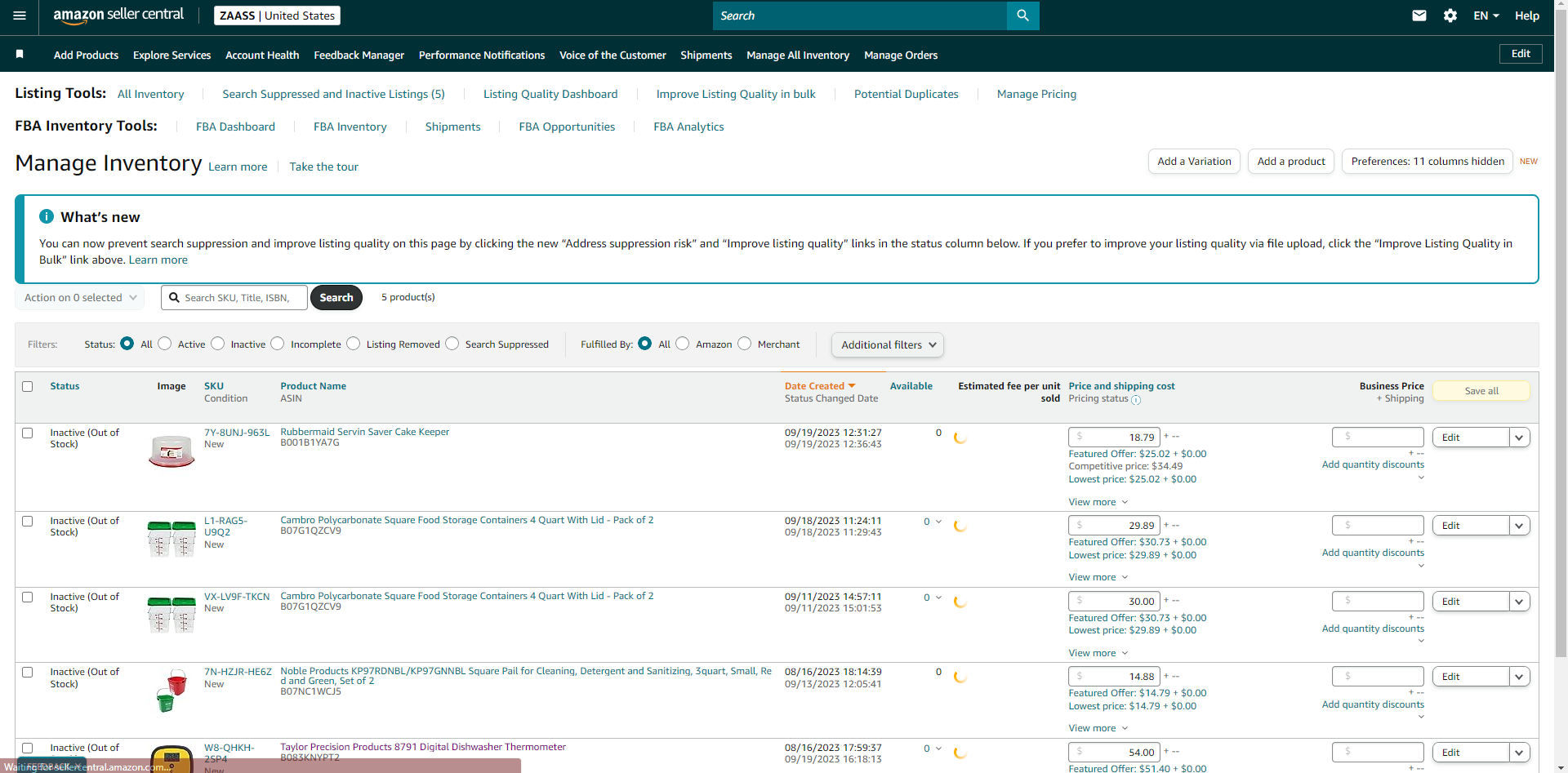Click Edit button for Rubbermaid row
Viewport: 1568px width, 773px height.
pyautogui.click(x=1471, y=438)
